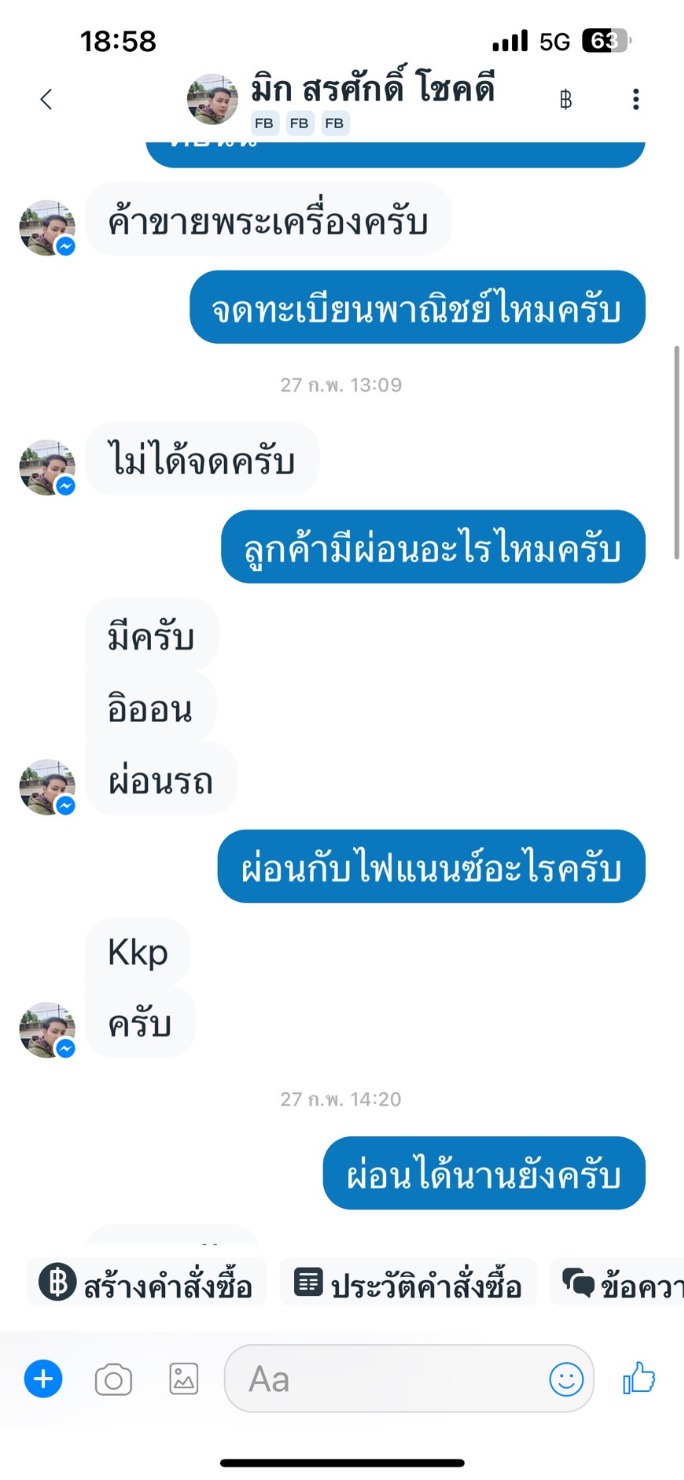Tap the baht currency icon in header

[566, 99]
